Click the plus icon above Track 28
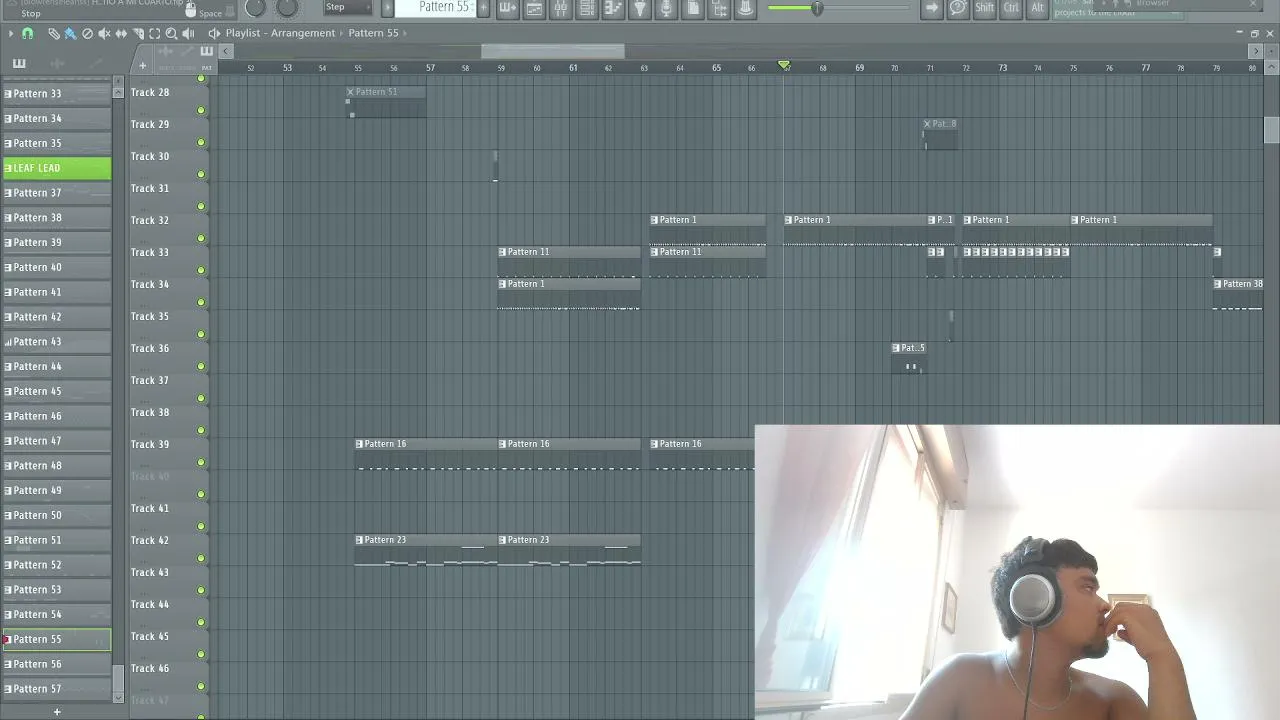This screenshot has width=1280, height=720. click(x=142, y=66)
